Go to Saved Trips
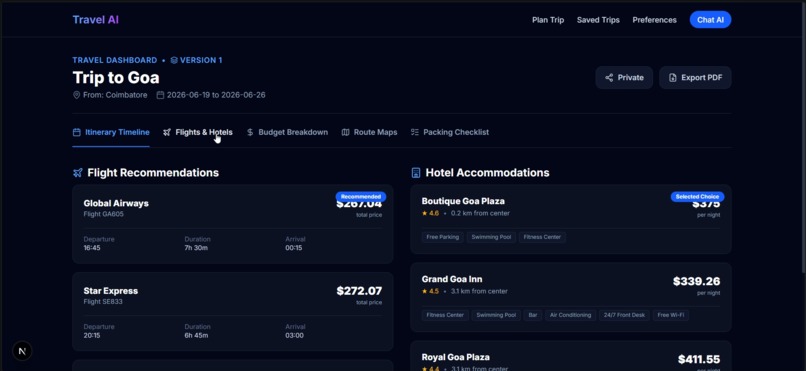Image resolution: width=806 pixels, height=371 pixels. pos(598,20)
